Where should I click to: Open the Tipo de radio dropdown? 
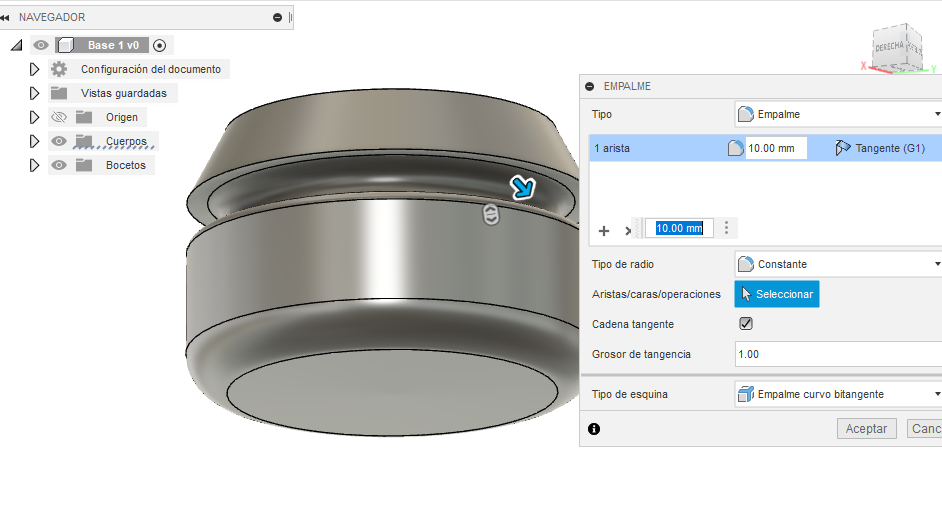(x=838, y=264)
